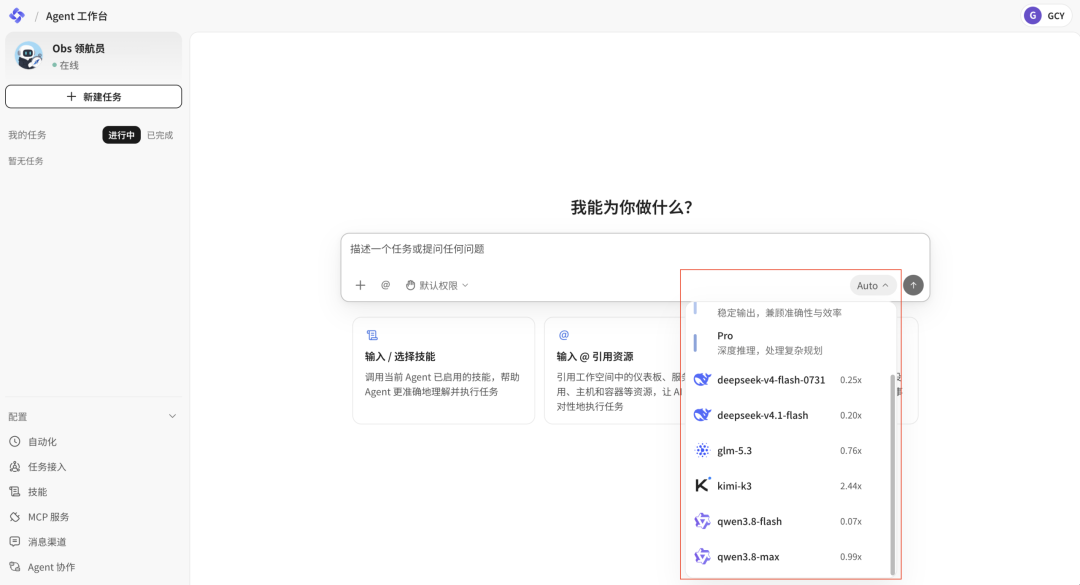This screenshot has width=1080, height=585.
Task: Click the send arrow button
Action: [913, 285]
